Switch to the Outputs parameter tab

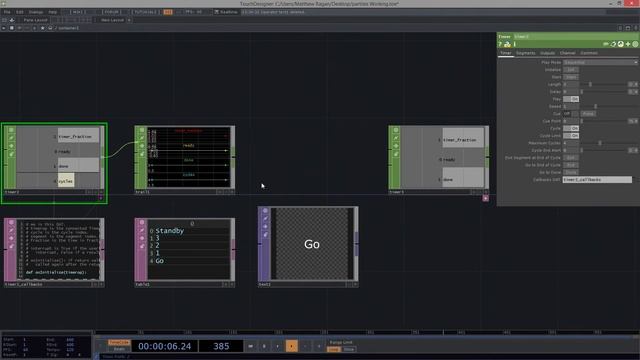pyautogui.click(x=547, y=53)
